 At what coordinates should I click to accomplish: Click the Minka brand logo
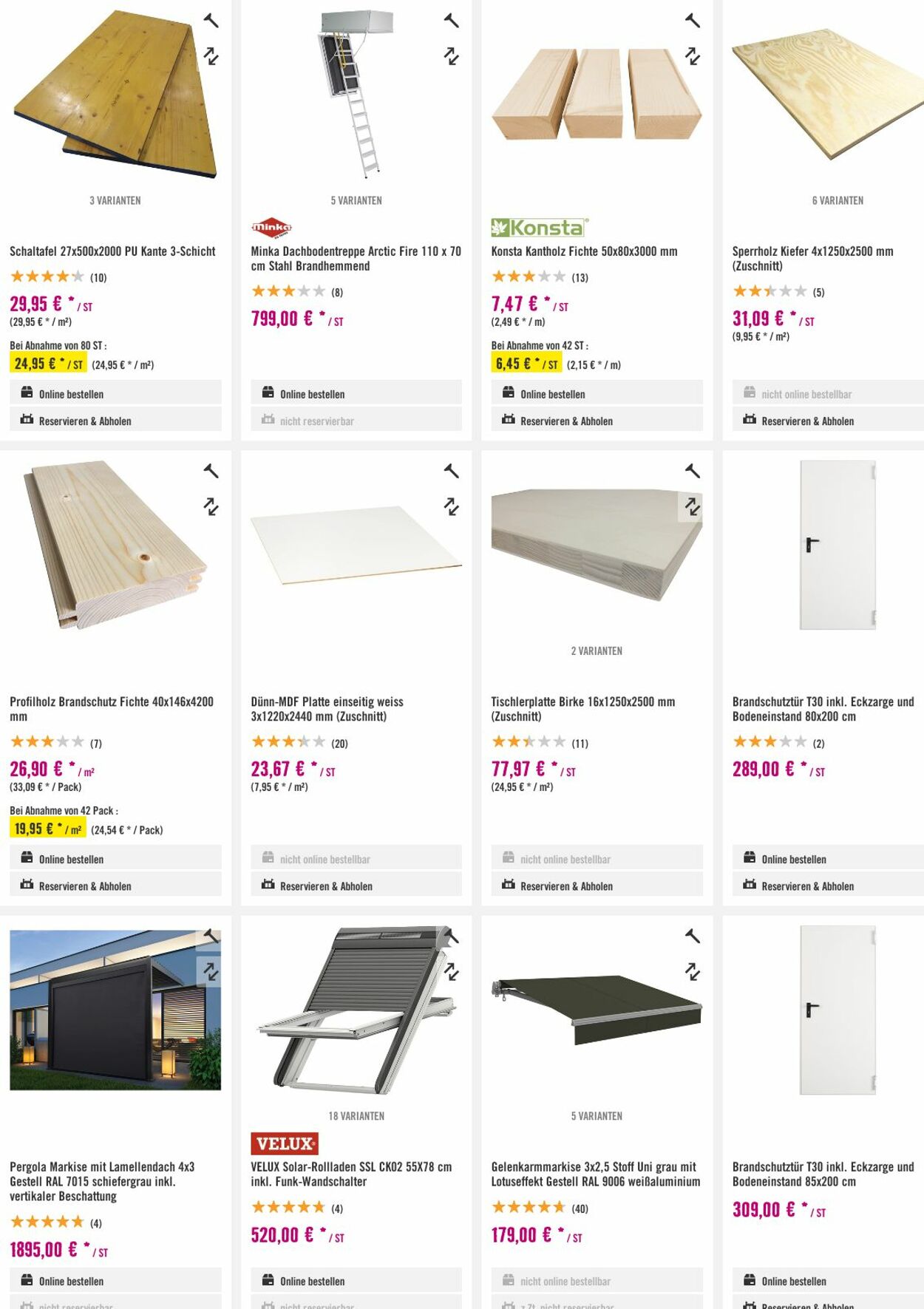tap(271, 226)
